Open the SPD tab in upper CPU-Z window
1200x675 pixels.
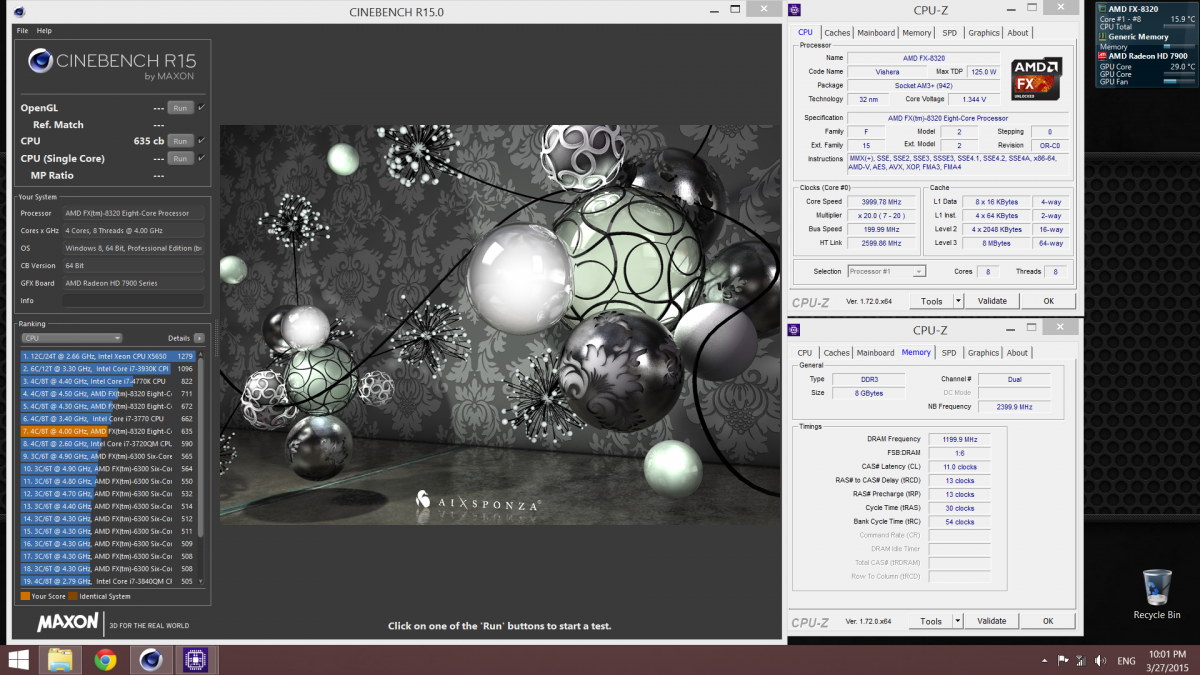coord(949,33)
